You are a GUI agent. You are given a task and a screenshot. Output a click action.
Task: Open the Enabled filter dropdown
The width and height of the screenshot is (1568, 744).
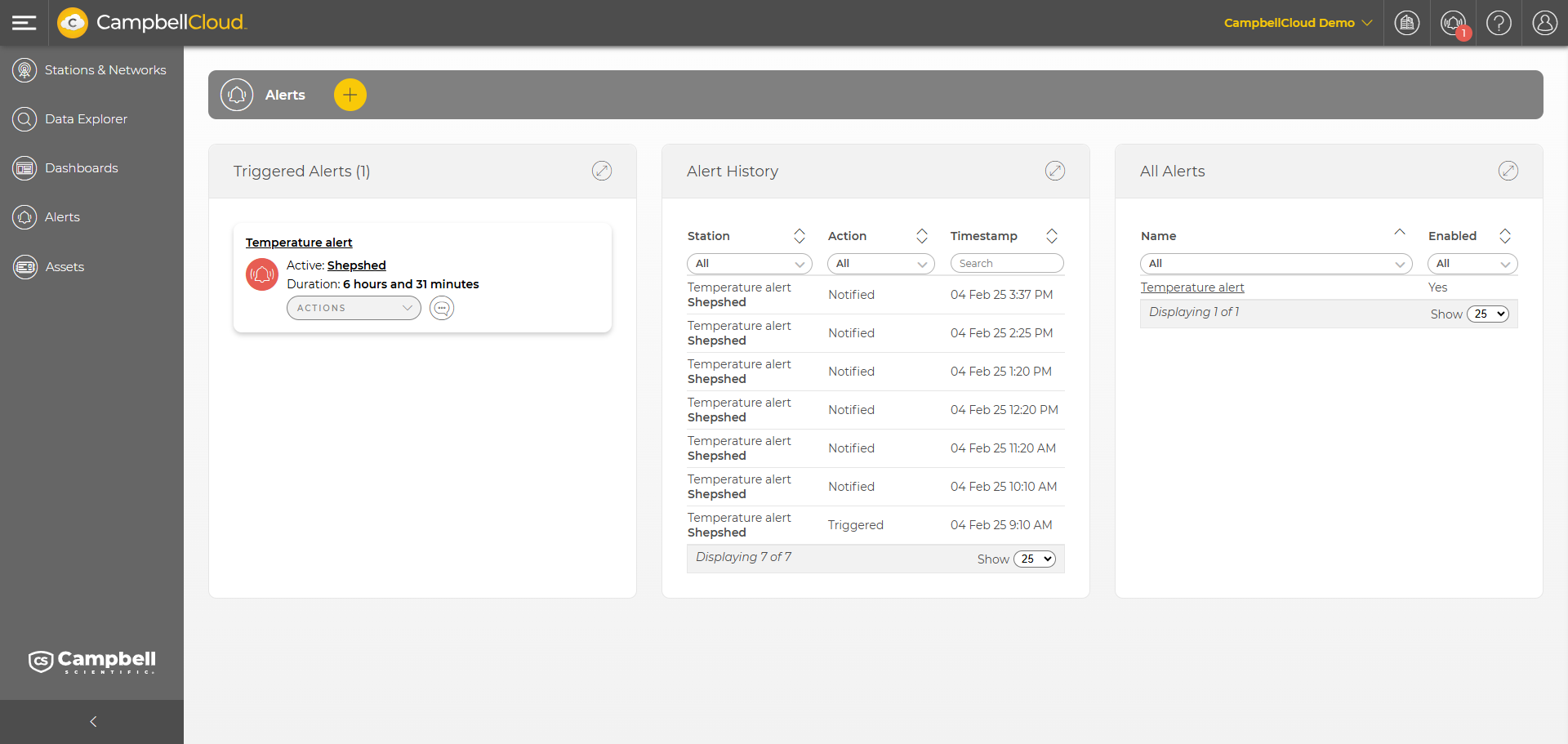[1472, 264]
